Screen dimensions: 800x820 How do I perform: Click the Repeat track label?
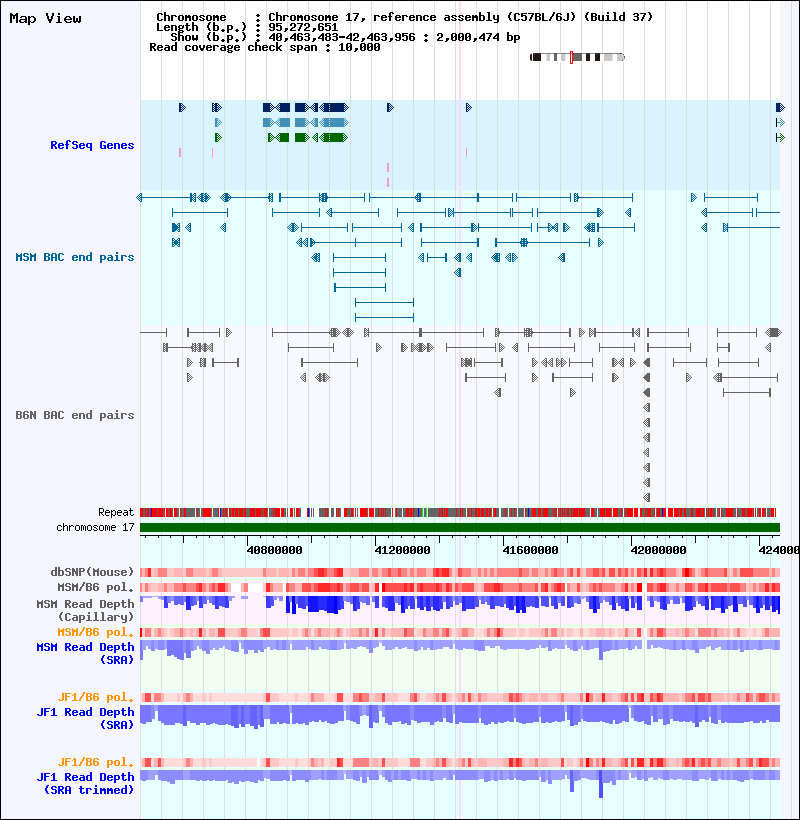(116, 512)
